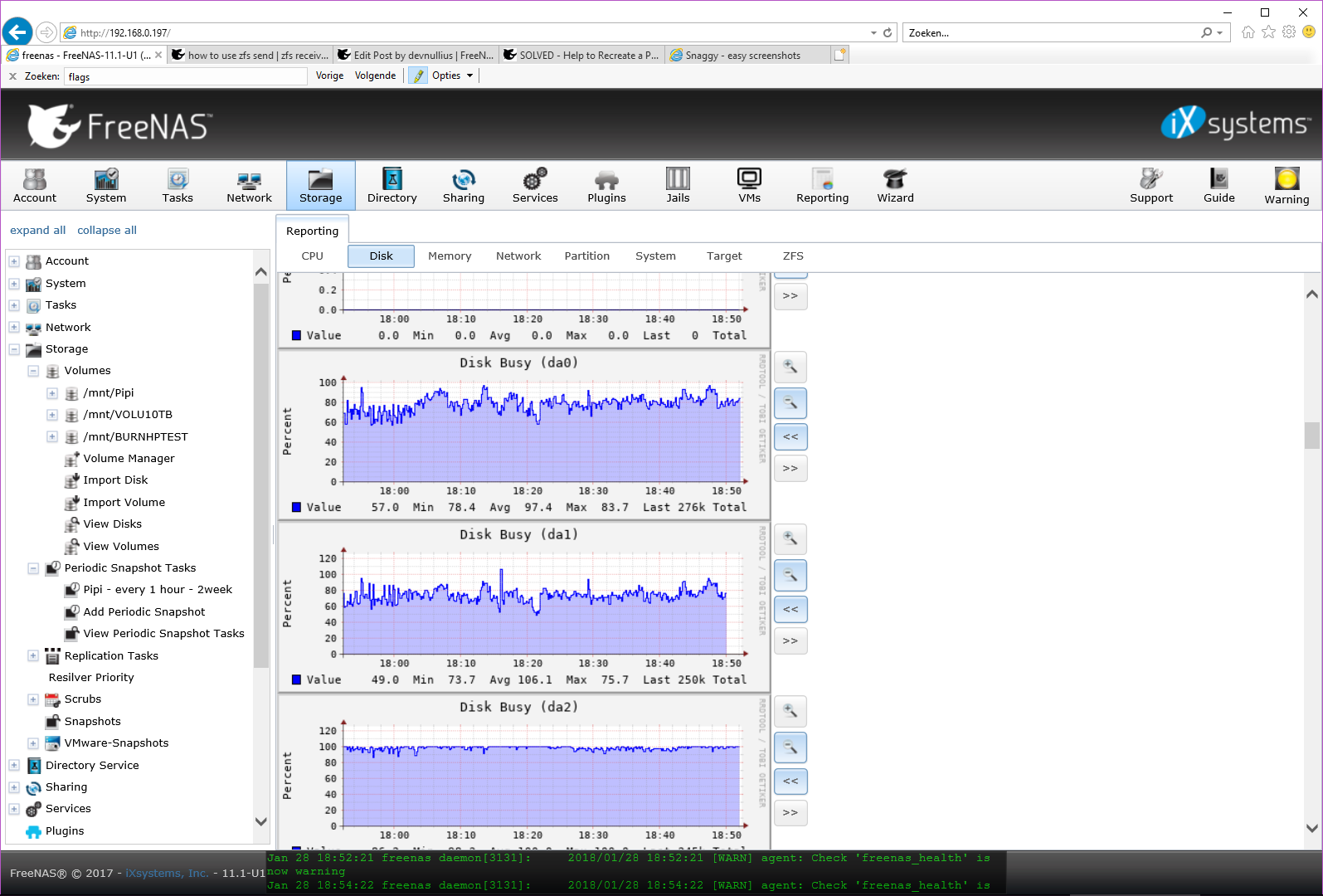Switch to the Target reporting tab
Screen dimensions: 1323x896
724,256
